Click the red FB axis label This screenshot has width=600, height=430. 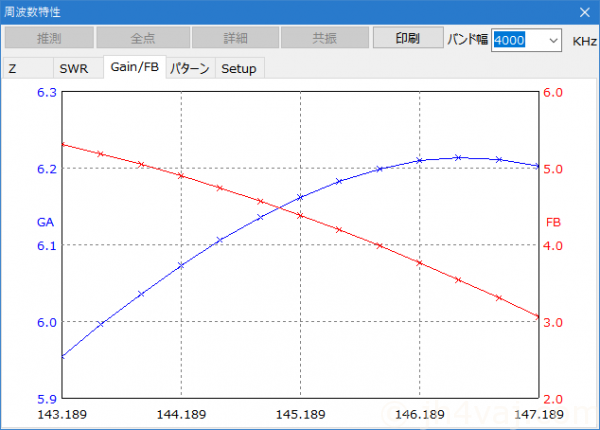click(x=553, y=222)
